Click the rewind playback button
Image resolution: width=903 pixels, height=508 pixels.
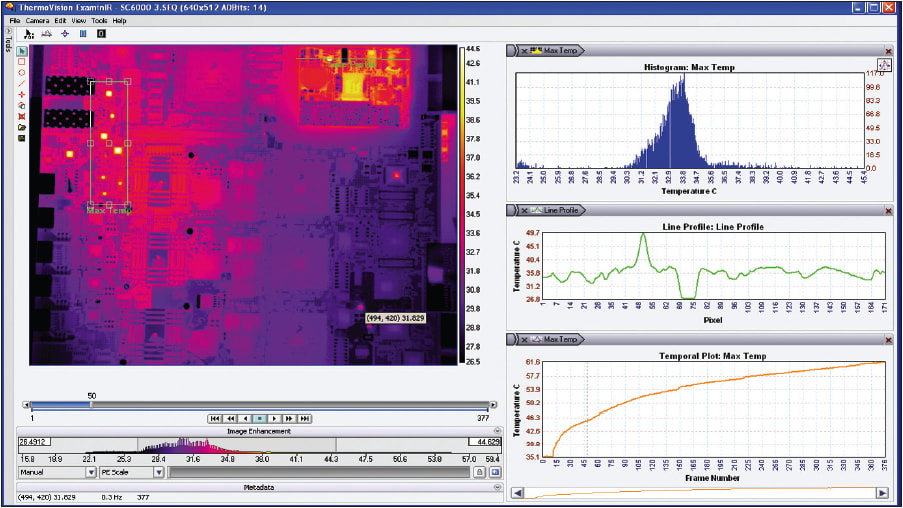coord(230,419)
